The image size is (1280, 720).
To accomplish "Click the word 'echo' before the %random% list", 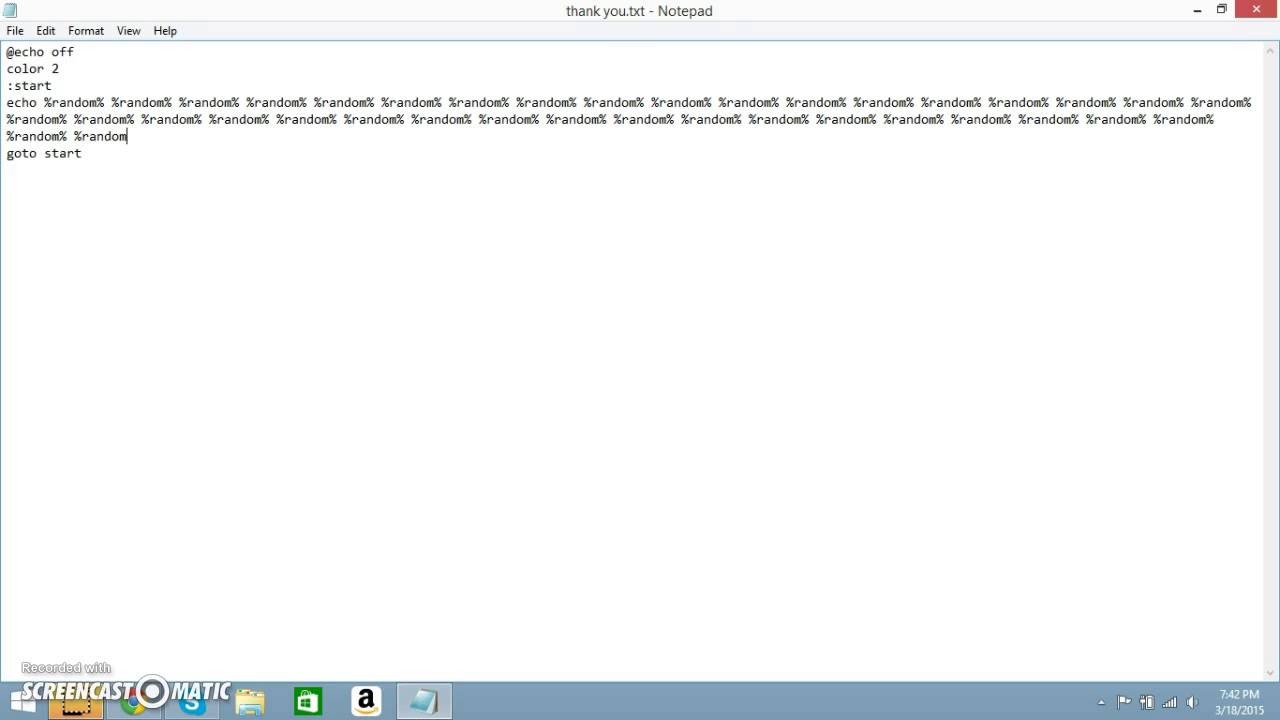I will pos(21,103).
